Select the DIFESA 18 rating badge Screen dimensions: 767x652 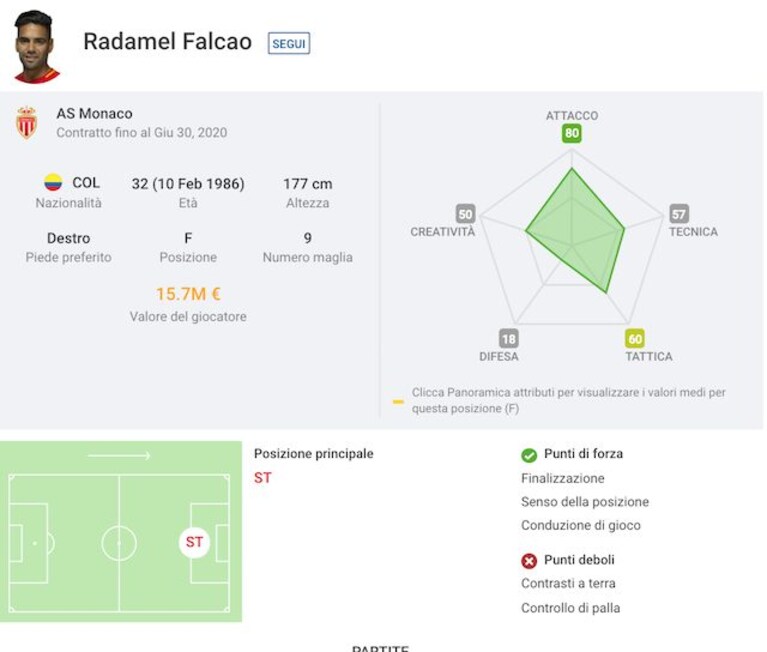[508, 338]
